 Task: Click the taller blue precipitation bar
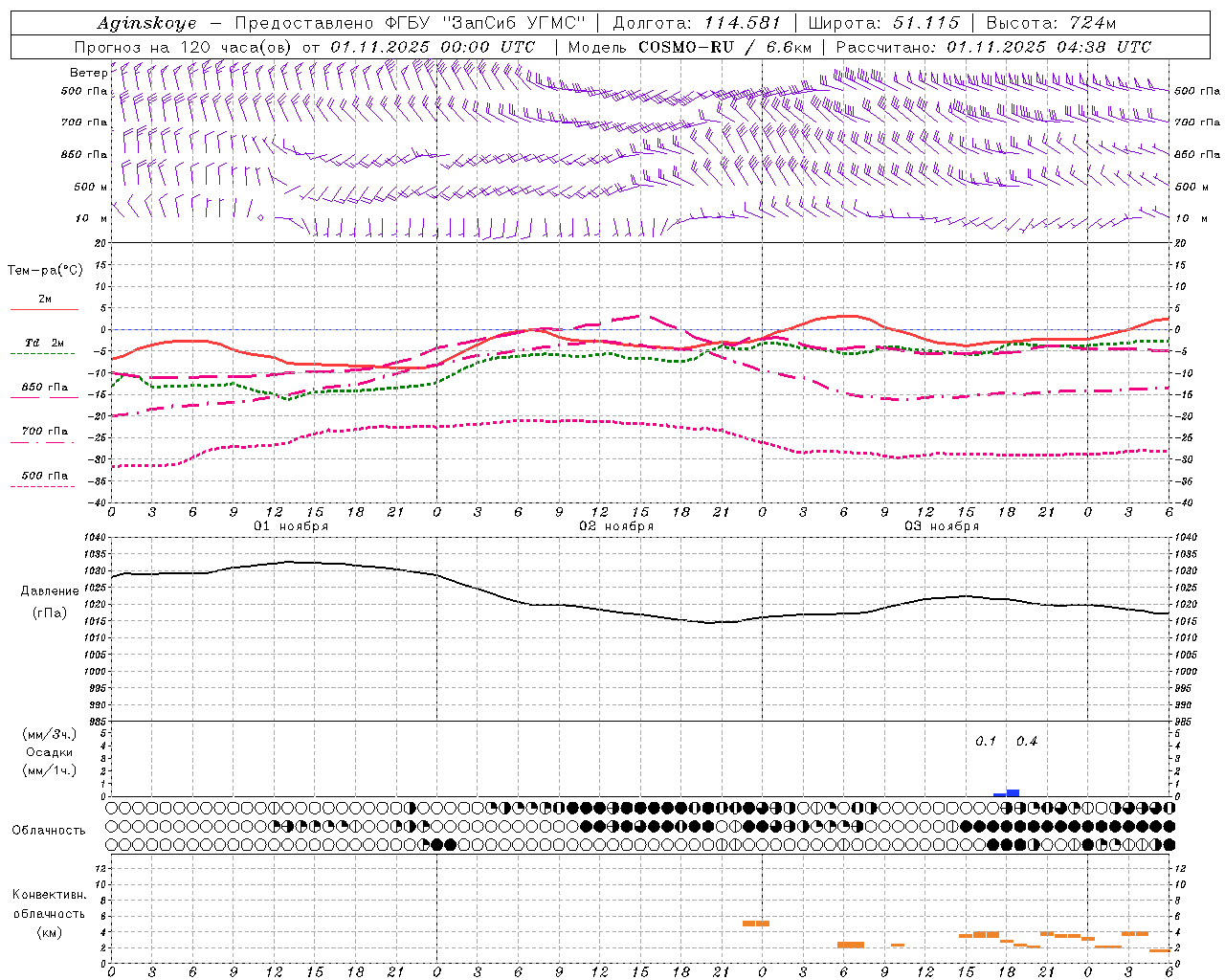[x=1013, y=792]
